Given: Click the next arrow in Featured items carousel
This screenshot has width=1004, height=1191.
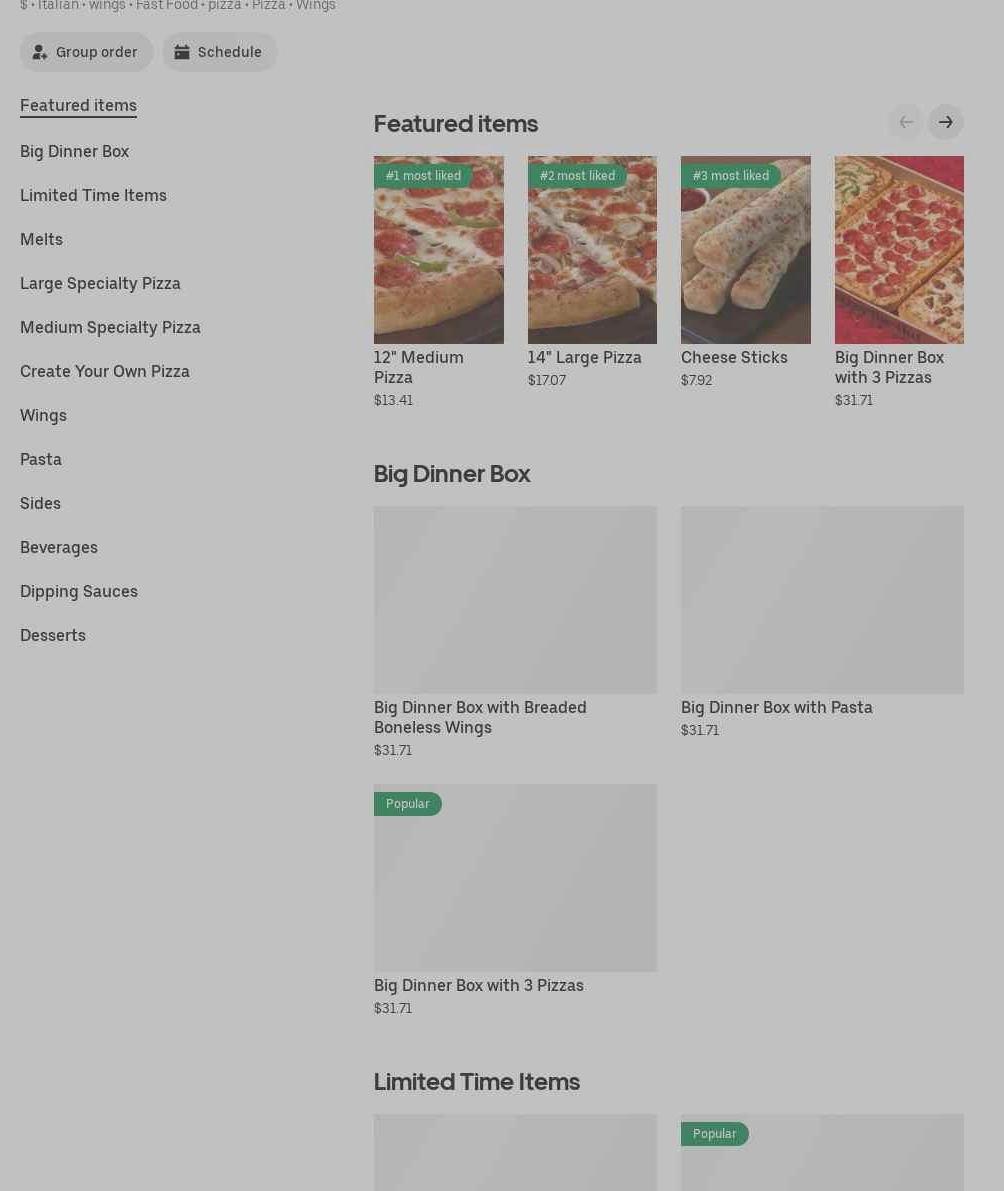Looking at the screenshot, I should tap(946, 122).
